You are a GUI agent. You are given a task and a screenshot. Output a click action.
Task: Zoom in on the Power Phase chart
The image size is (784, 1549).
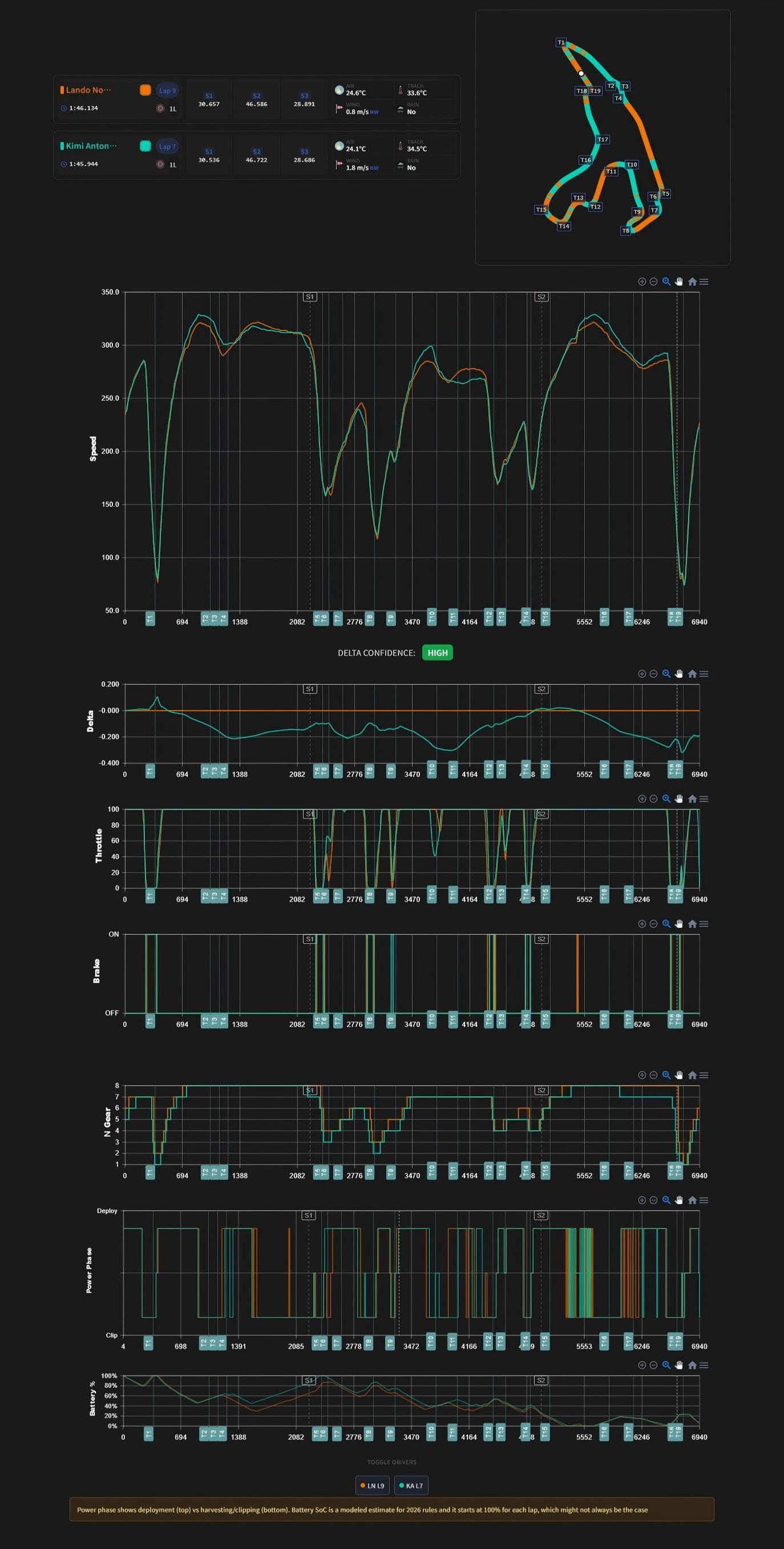(x=641, y=1200)
